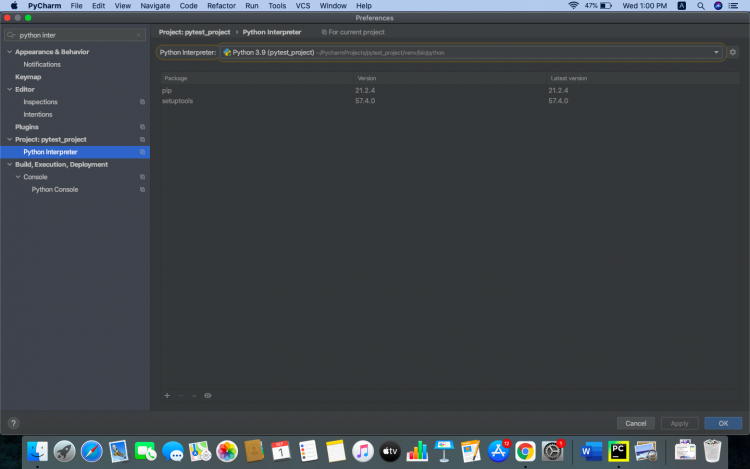The width and height of the screenshot is (750, 469).
Task: Open Calendar from the dock
Action: [281, 451]
